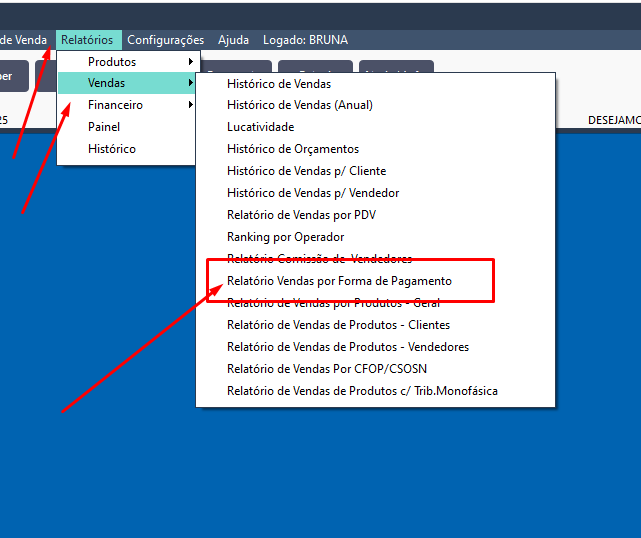Open the Histórico entry under Relatórios
641x538 pixels.
(127, 149)
